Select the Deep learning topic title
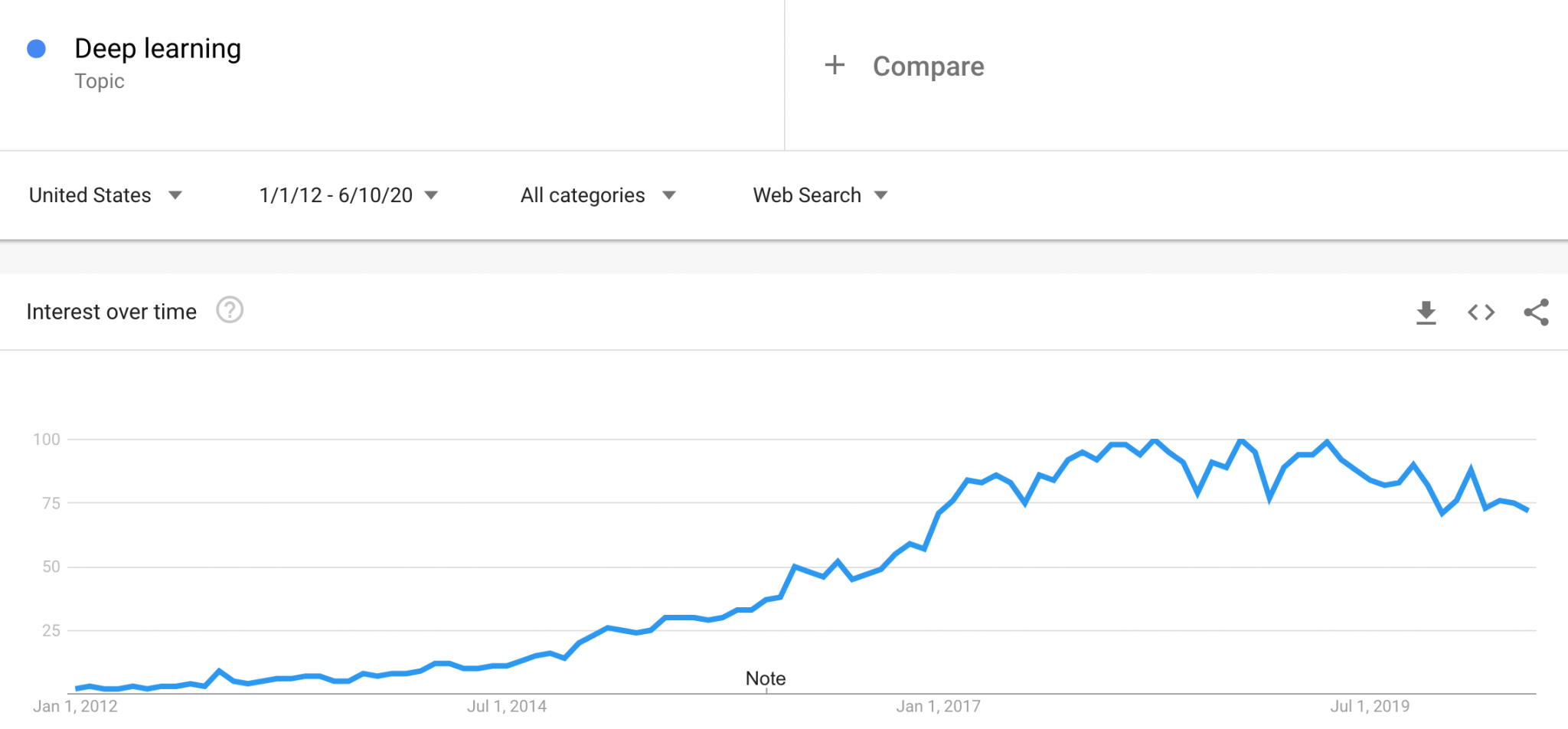 click(158, 48)
